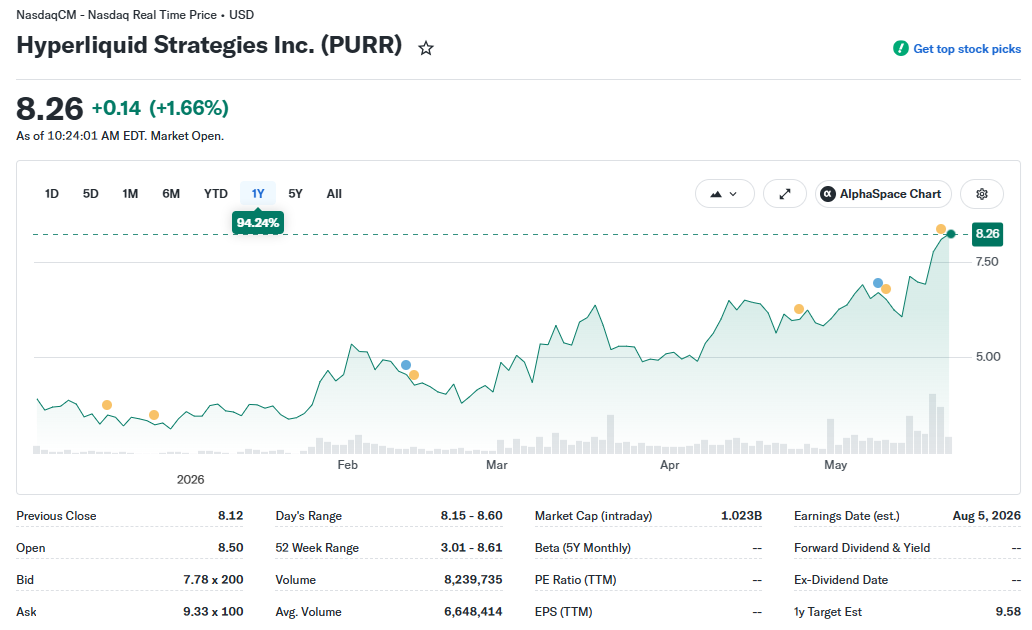Click the Beta (5Y Monthly) label
1032x630 pixels.
tap(582, 548)
